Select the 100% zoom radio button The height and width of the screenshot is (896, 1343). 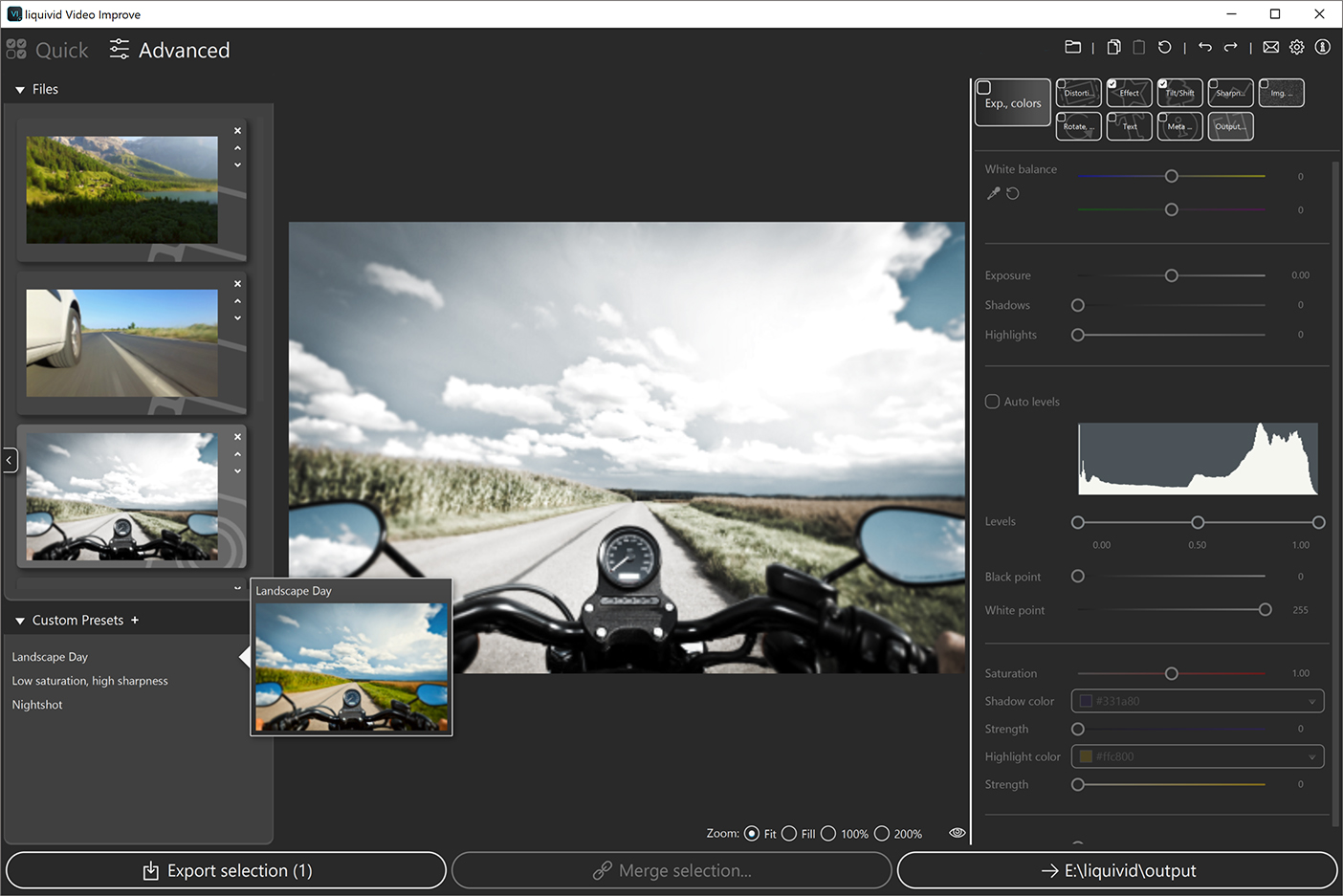click(828, 833)
